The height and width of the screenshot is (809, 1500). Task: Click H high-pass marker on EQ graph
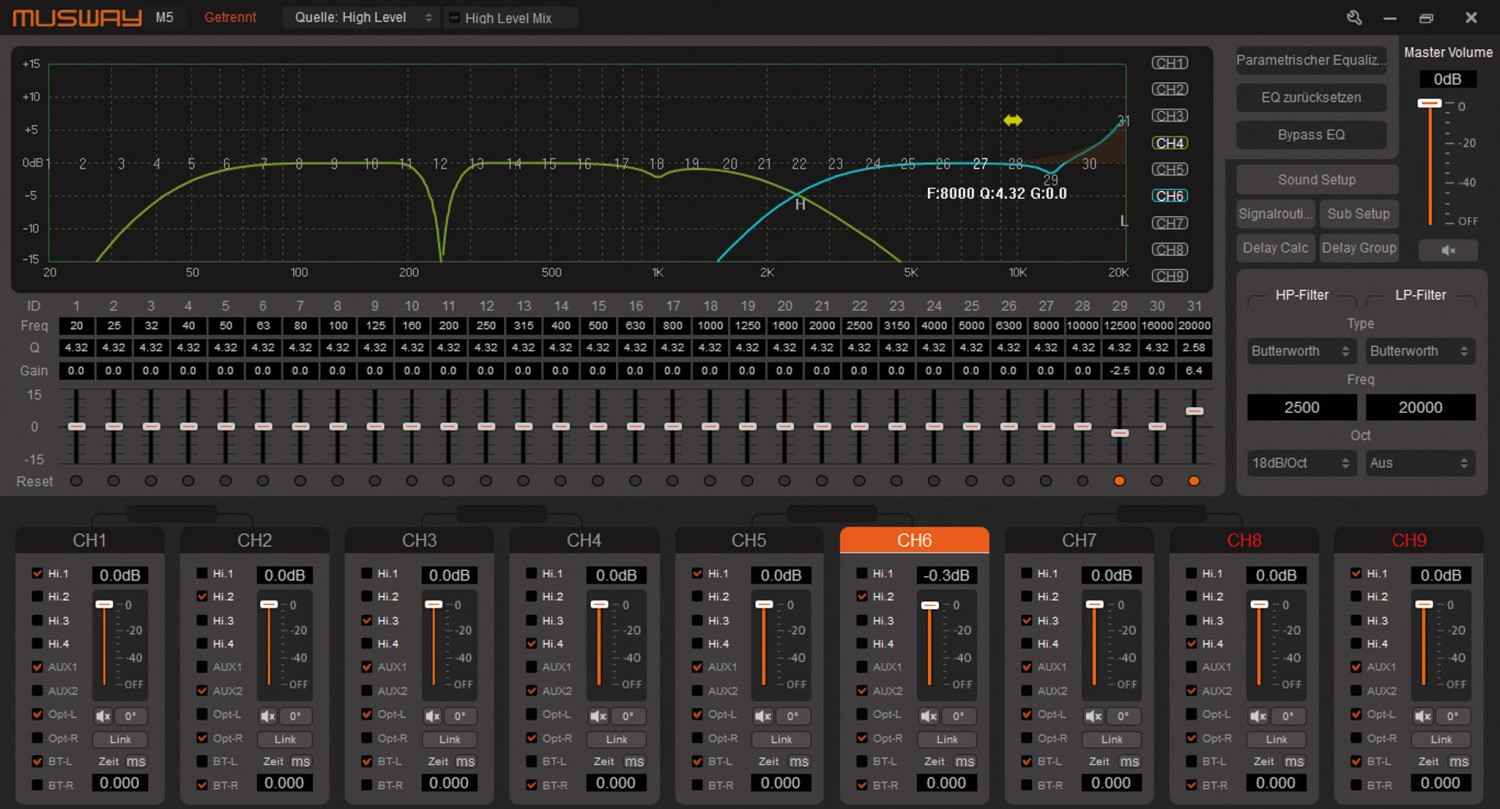pos(800,205)
